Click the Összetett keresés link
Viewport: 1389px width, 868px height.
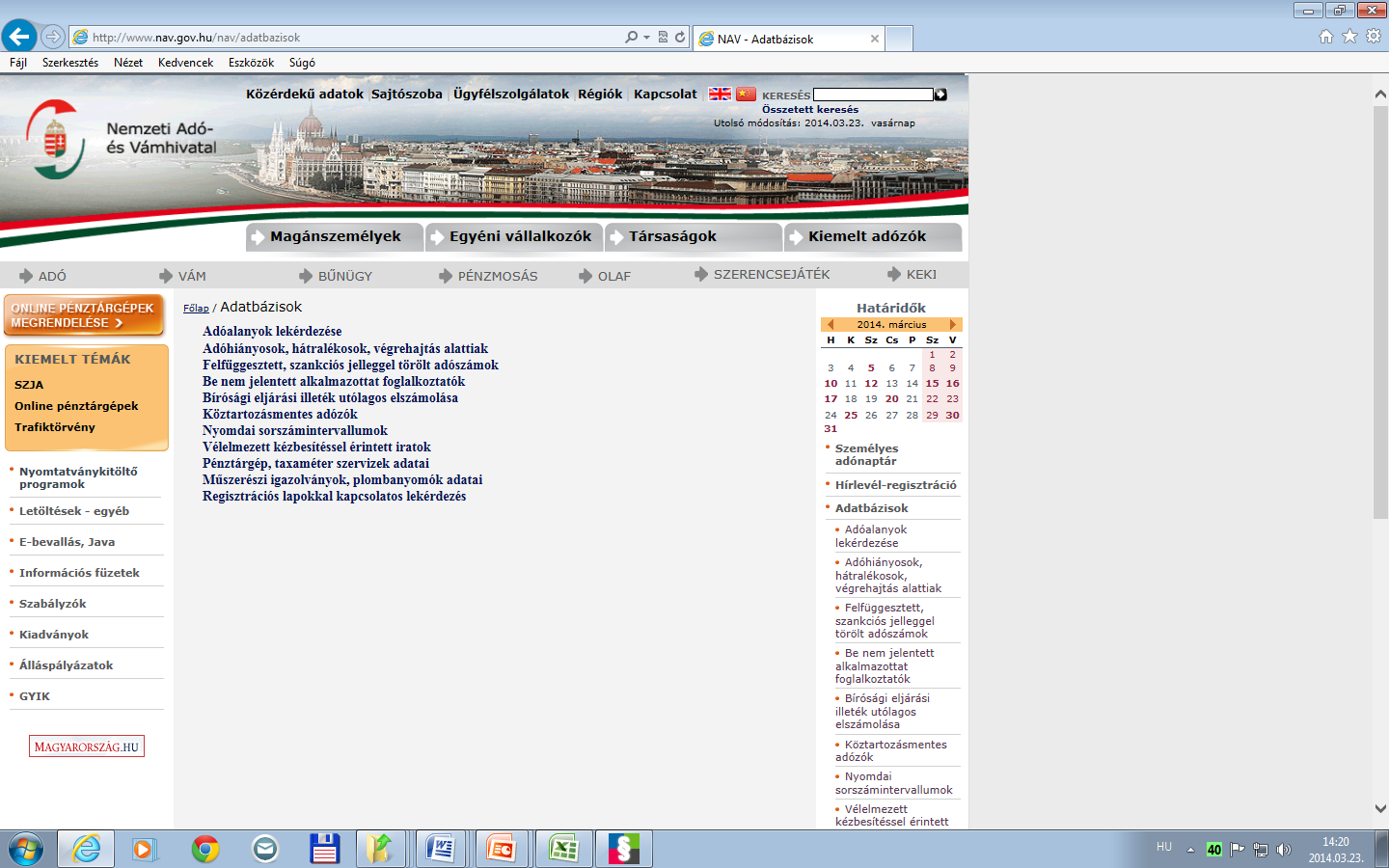tap(810, 110)
